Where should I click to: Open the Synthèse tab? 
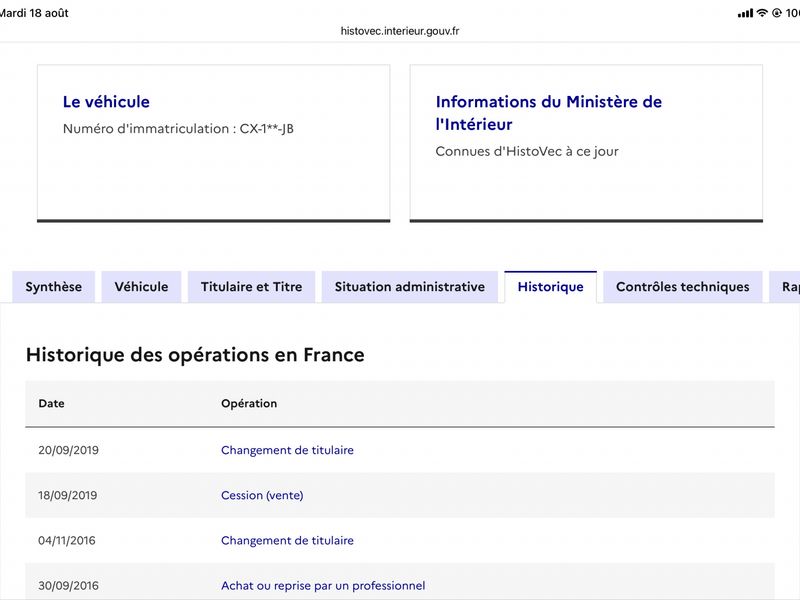coord(54,287)
